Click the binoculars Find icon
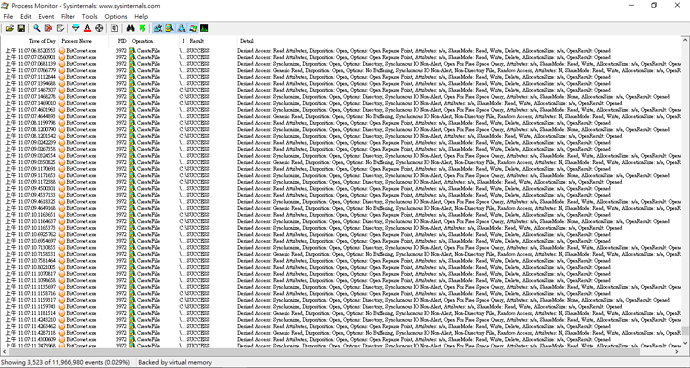The image size is (690, 368). (130, 28)
